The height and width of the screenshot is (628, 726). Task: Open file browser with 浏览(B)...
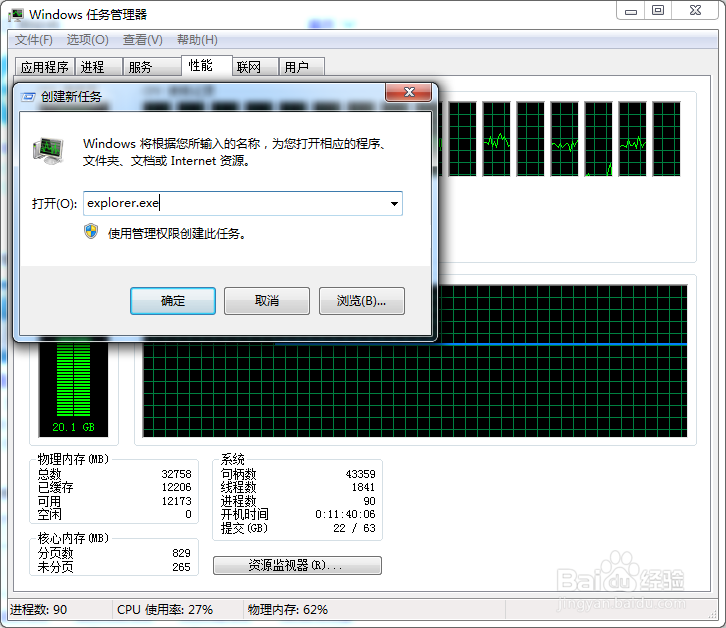[x=362, y=301]
